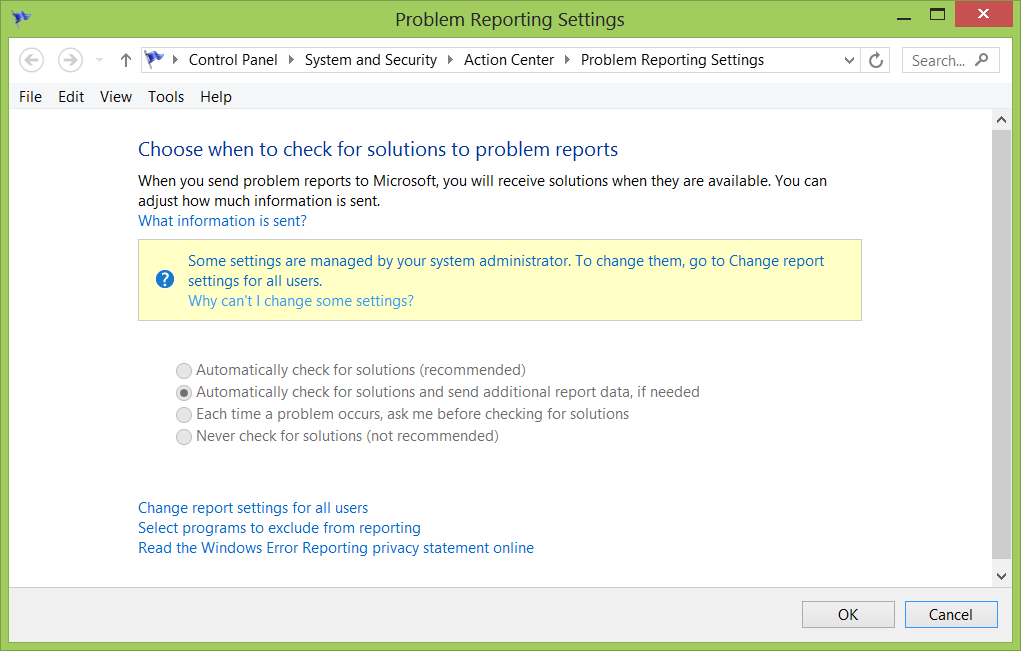Click the Back navigation arrow
Viewport: 1021px width, 651px height.
tap(32, 60)
